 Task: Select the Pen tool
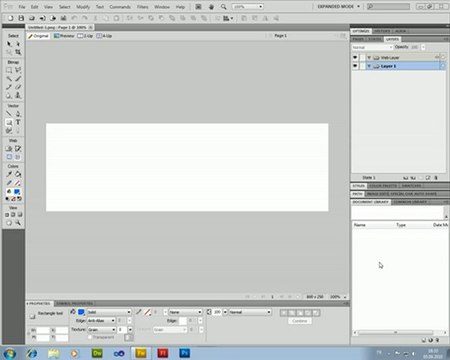[18, 114]
